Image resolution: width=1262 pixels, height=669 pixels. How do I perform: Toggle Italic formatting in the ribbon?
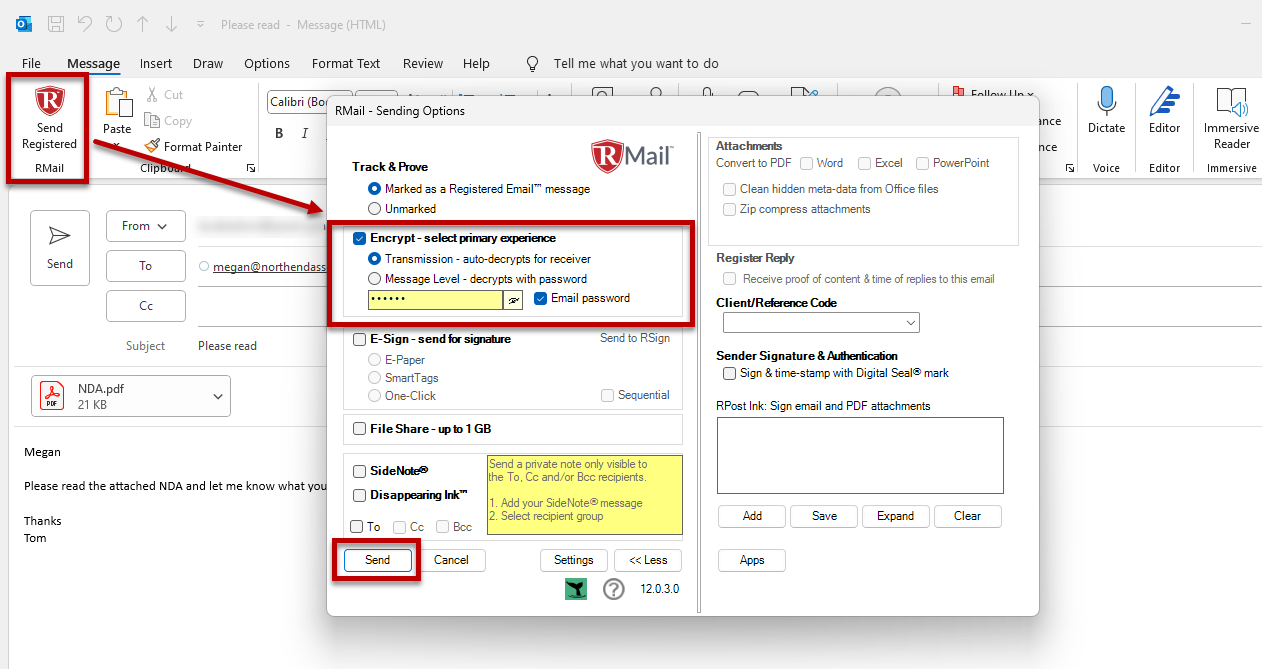[x=304, y=134]
